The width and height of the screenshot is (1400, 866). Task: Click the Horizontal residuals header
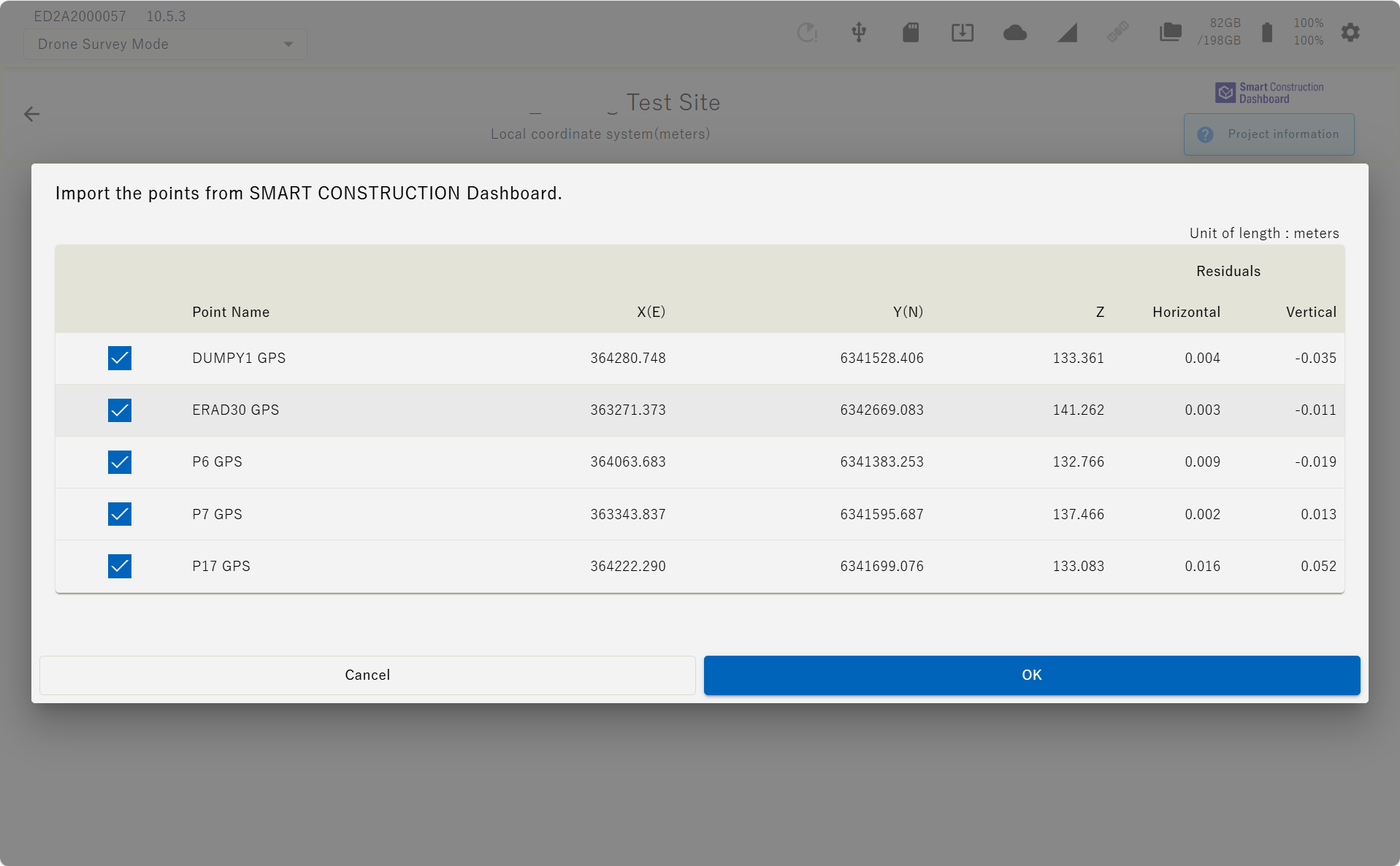(1187, 312)
